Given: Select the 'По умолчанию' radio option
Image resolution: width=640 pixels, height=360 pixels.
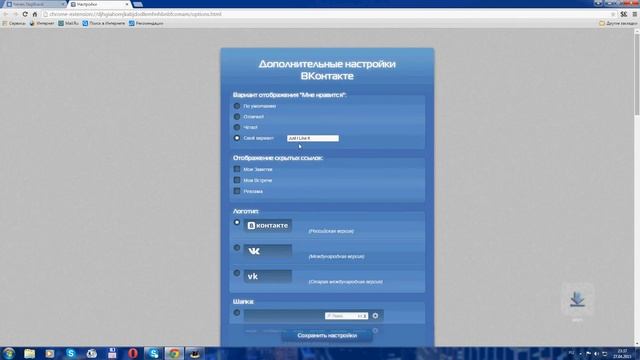Looking at the screenshot, I should pyautogui.click(x=237, y=106).
